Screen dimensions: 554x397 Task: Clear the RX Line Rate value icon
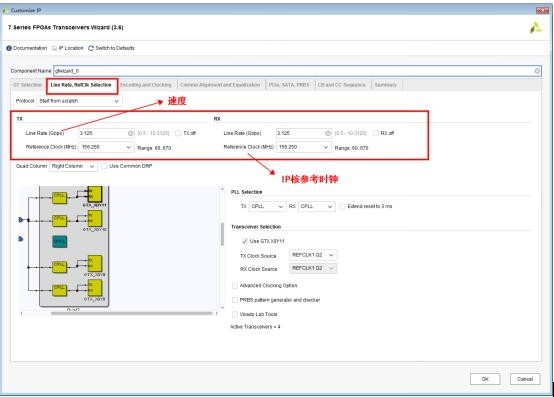pos(328,133)
